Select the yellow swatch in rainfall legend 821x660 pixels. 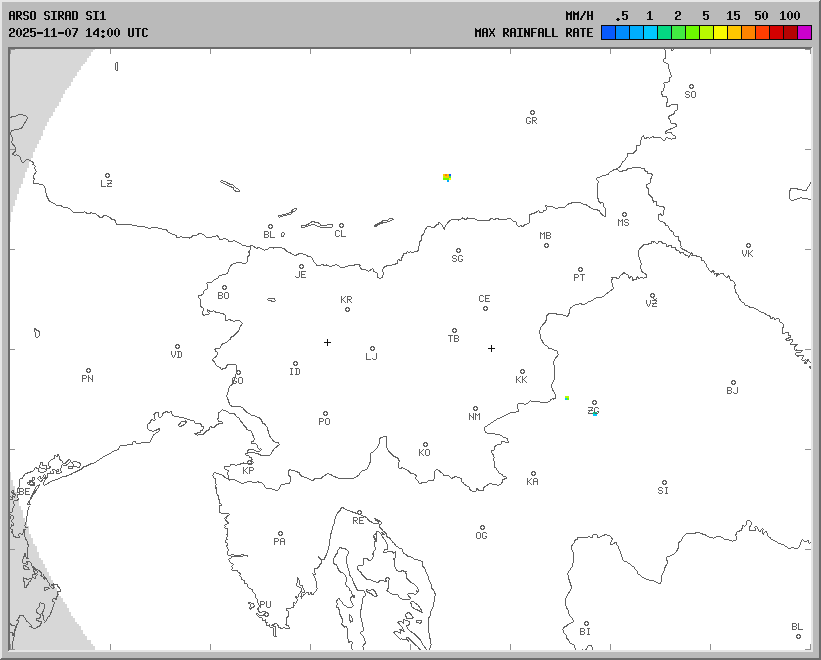(720, 33)
